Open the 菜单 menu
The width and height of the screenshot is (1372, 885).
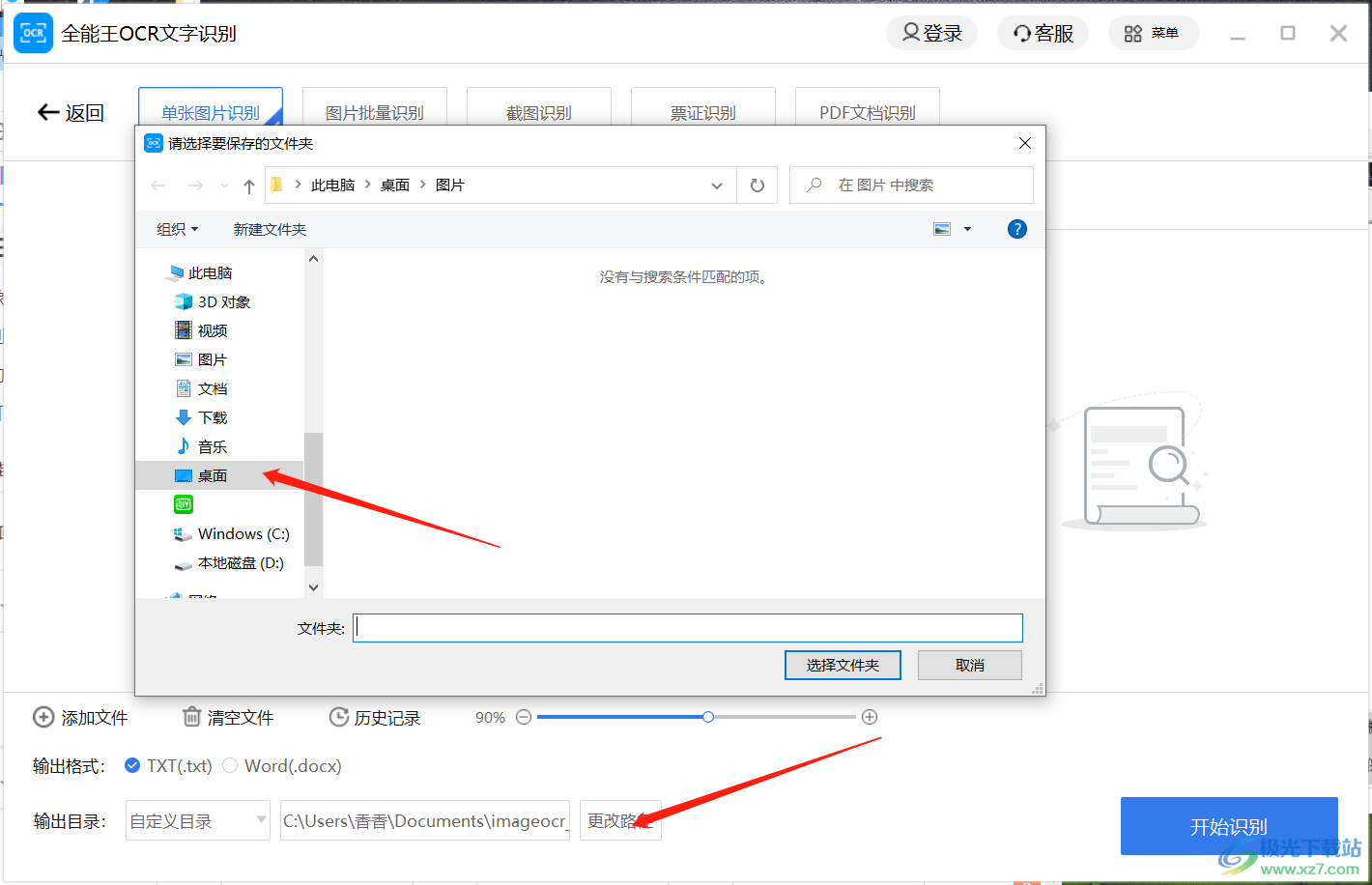tap(1154, 33)
